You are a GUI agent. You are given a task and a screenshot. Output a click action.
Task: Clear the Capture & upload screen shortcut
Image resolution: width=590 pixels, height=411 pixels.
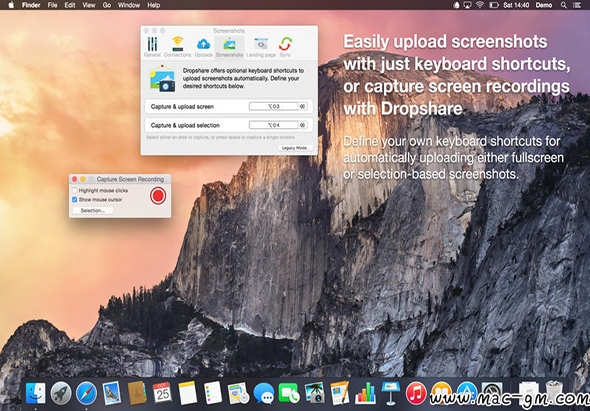[x=303, y=107]
